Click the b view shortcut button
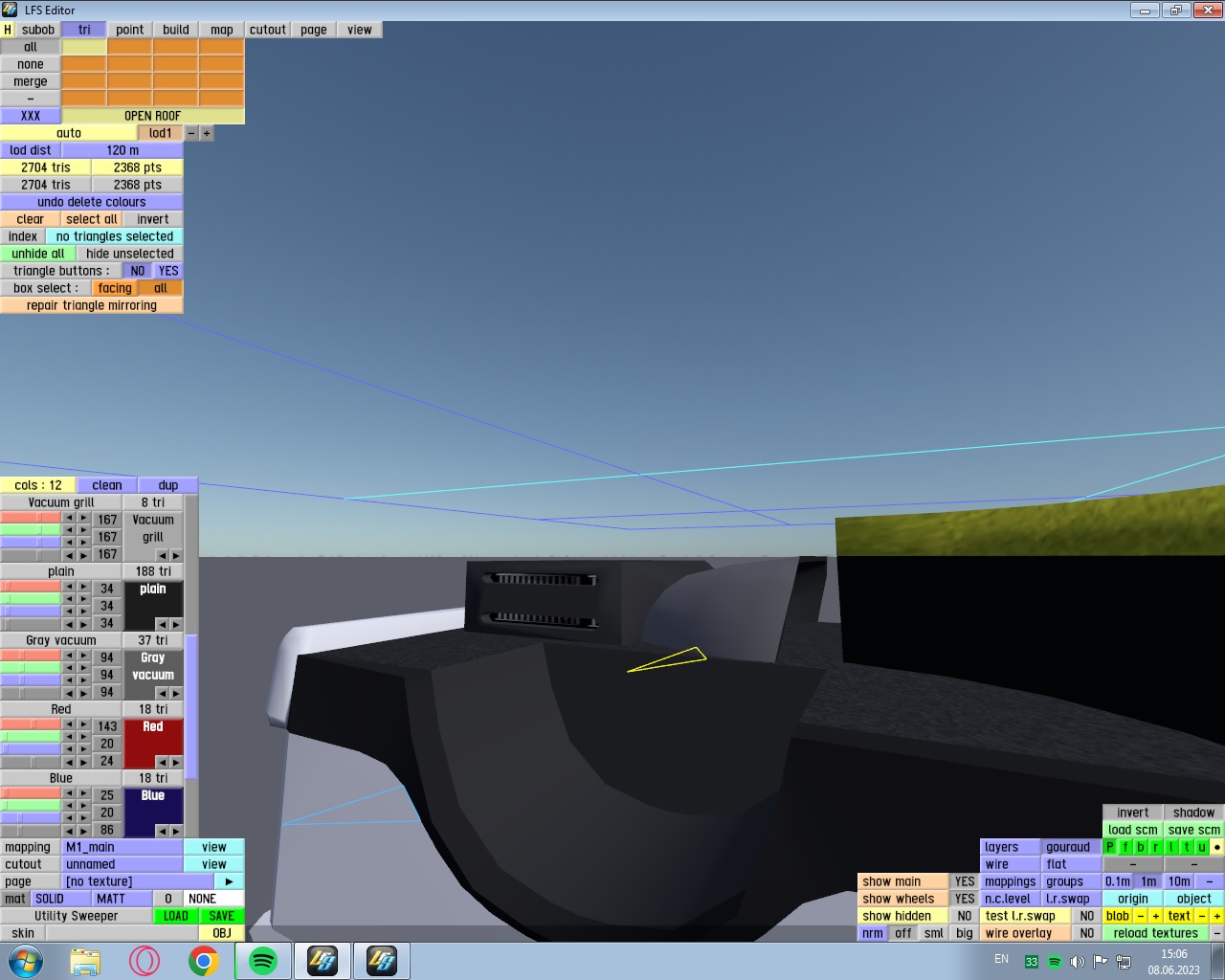Viewport: 1225px width, 980px height. click(1141, 847)
